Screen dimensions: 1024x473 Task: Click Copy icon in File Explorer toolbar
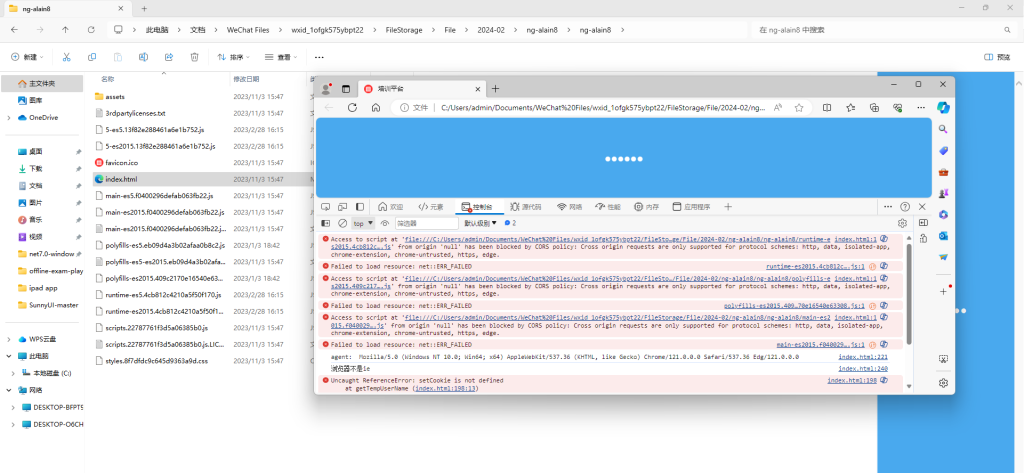(91, 57)
